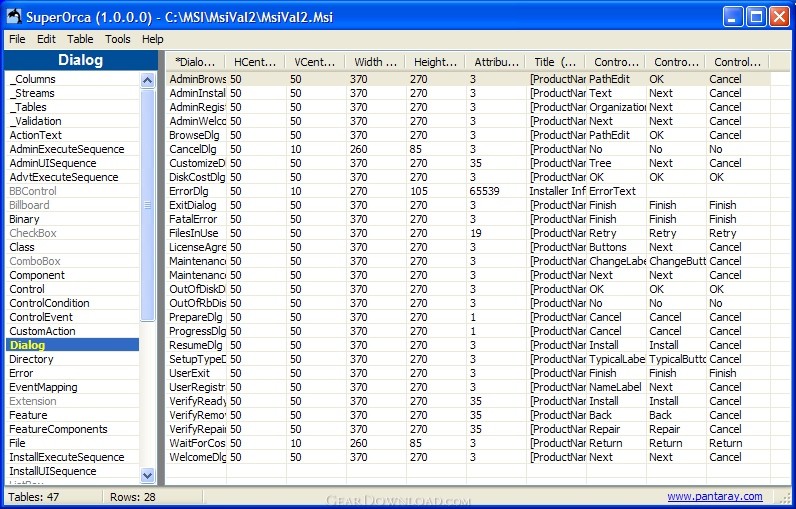This screenshot has height=509, width=796.
Task: Click the Title column header
Action: [555, 62]
